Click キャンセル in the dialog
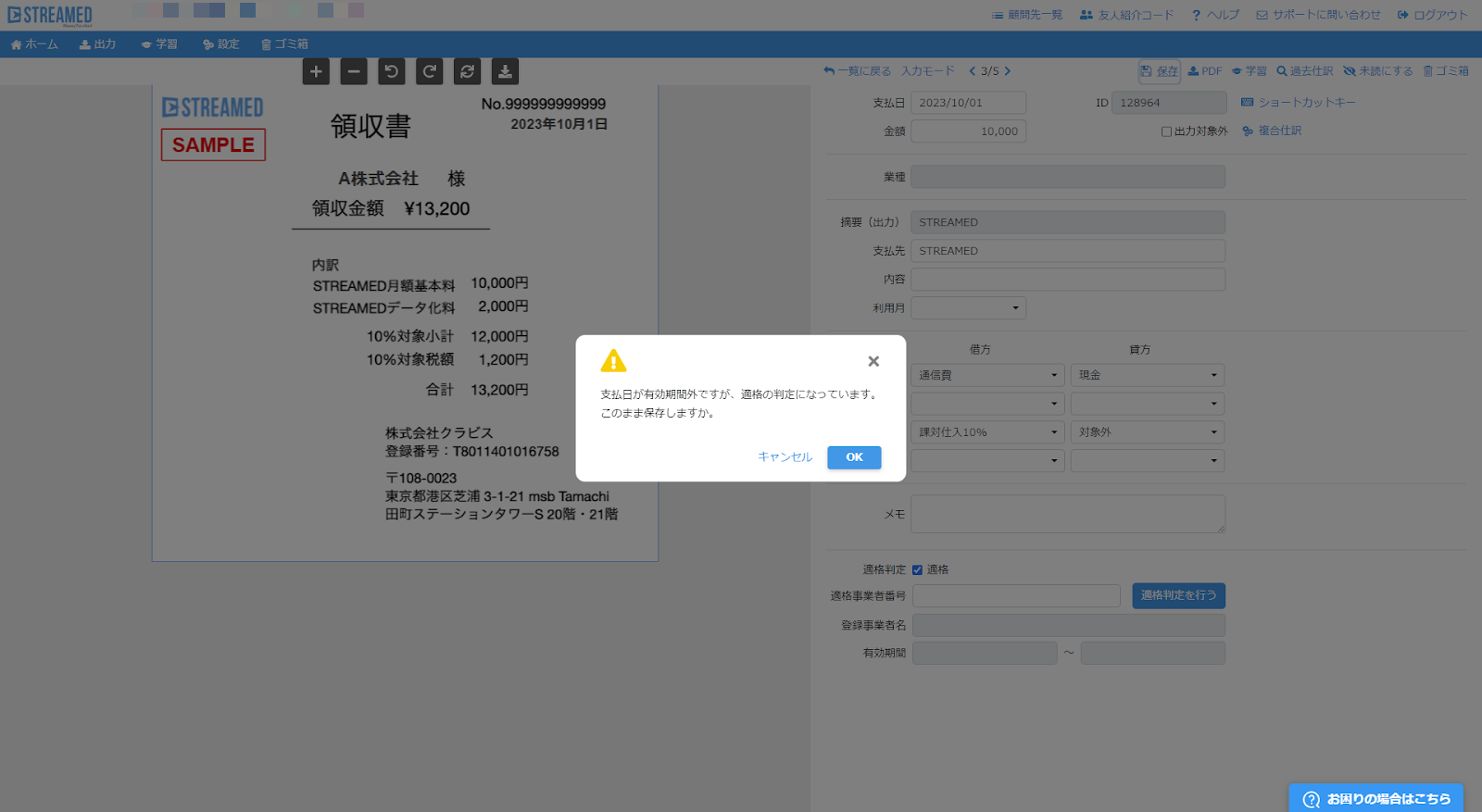The image size is (1482, 812). point(785,457)
